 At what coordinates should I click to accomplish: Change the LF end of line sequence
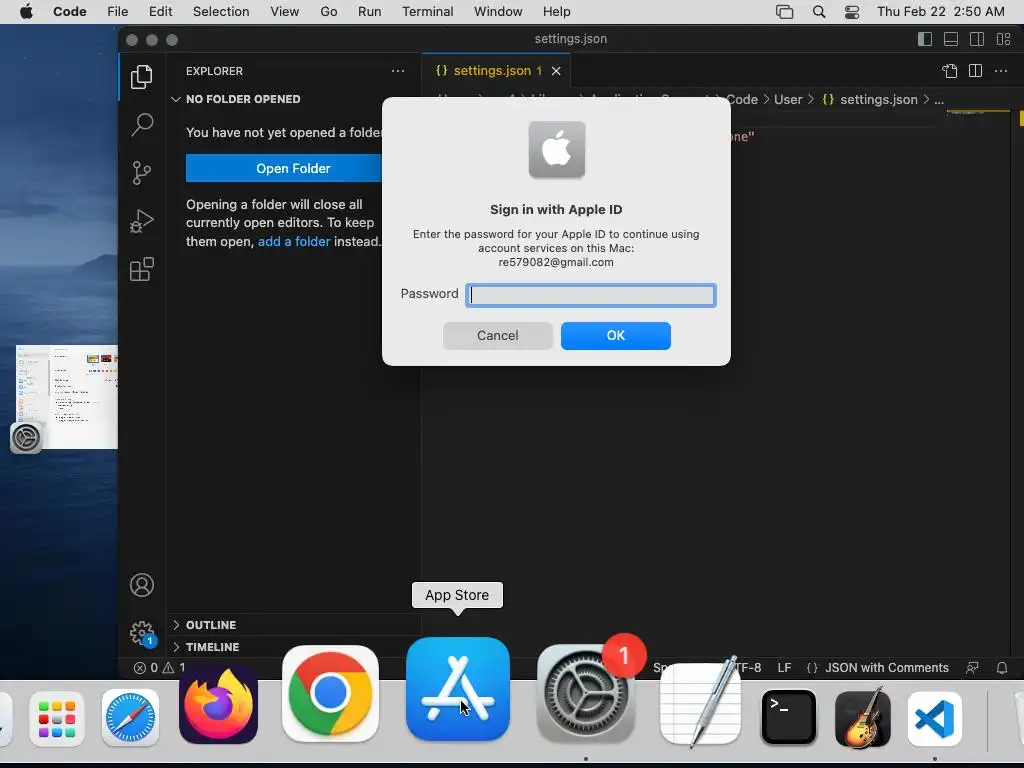click(x=784, y=667)
